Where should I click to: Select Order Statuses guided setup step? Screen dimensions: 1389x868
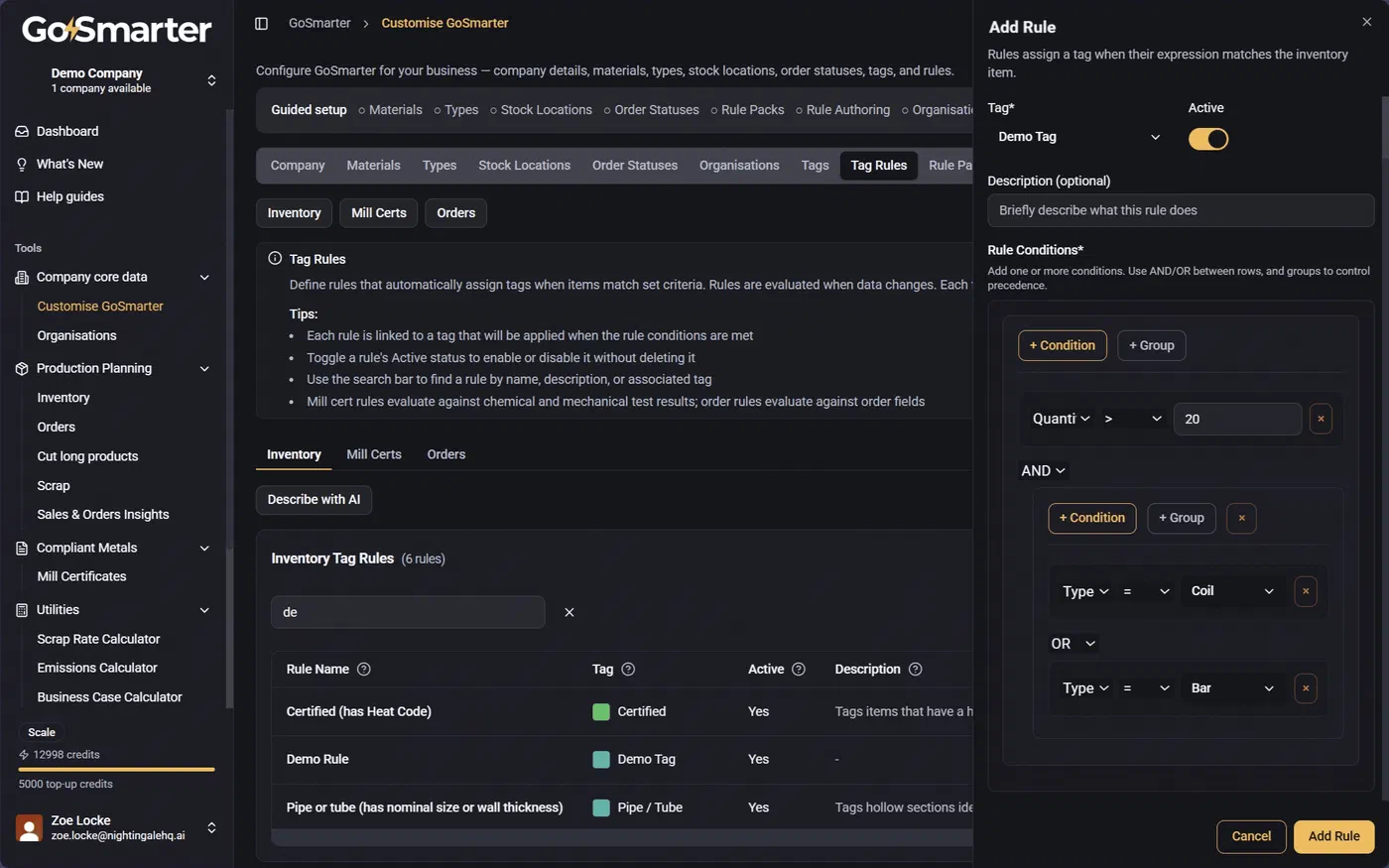651,110
